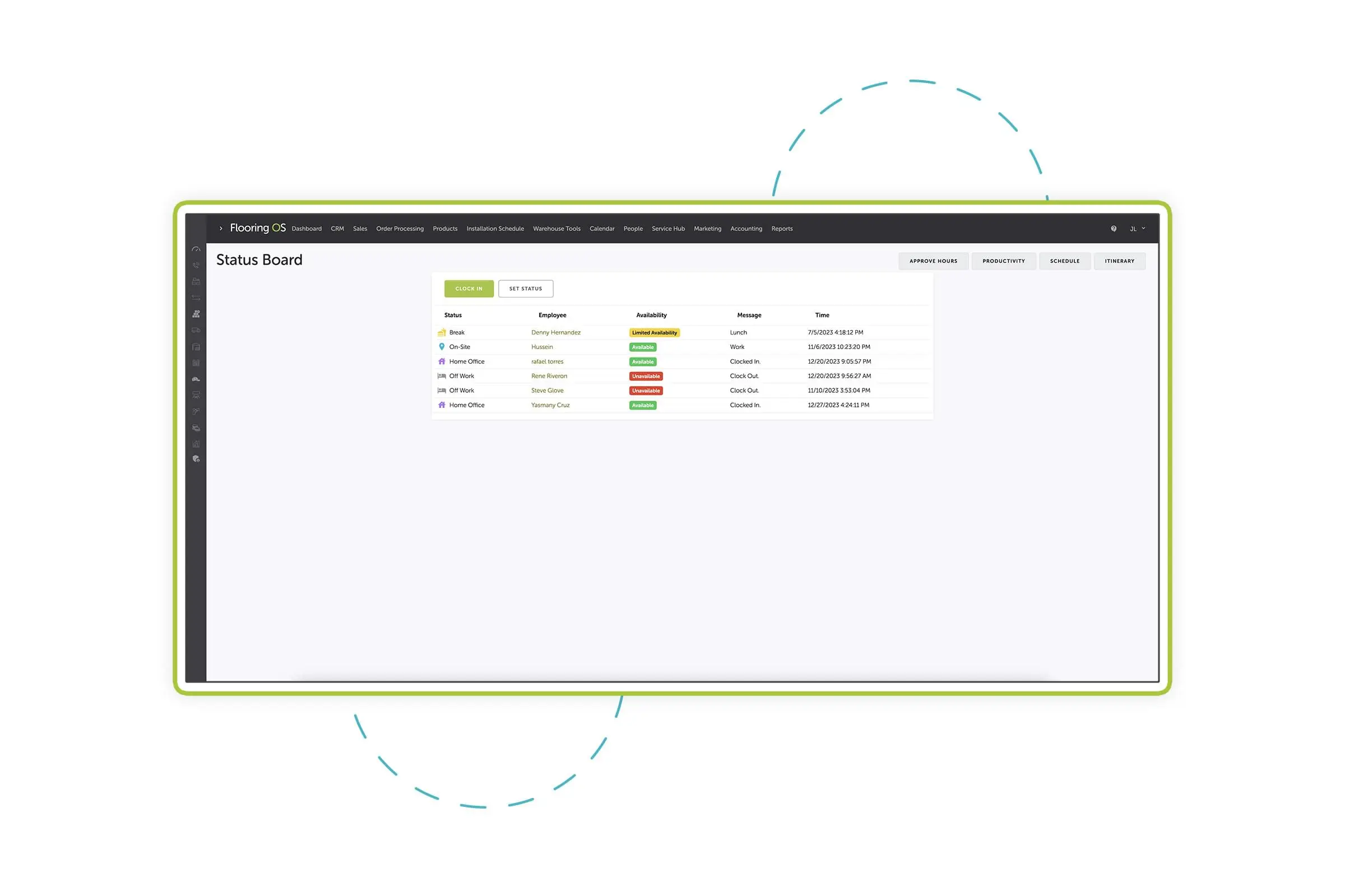Click the location pin icon on Hussein's On-Site row
Viewport: 1345px width, 896px height.
tap(441, 346)
